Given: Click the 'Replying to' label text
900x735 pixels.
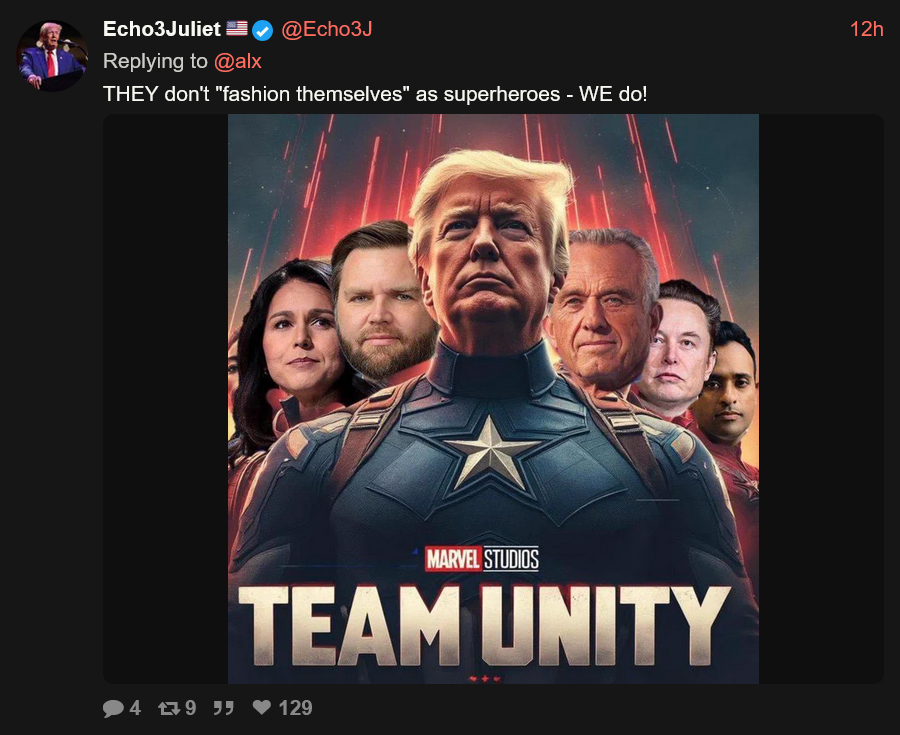Looking at the screenshot, I should click(155, 61).
